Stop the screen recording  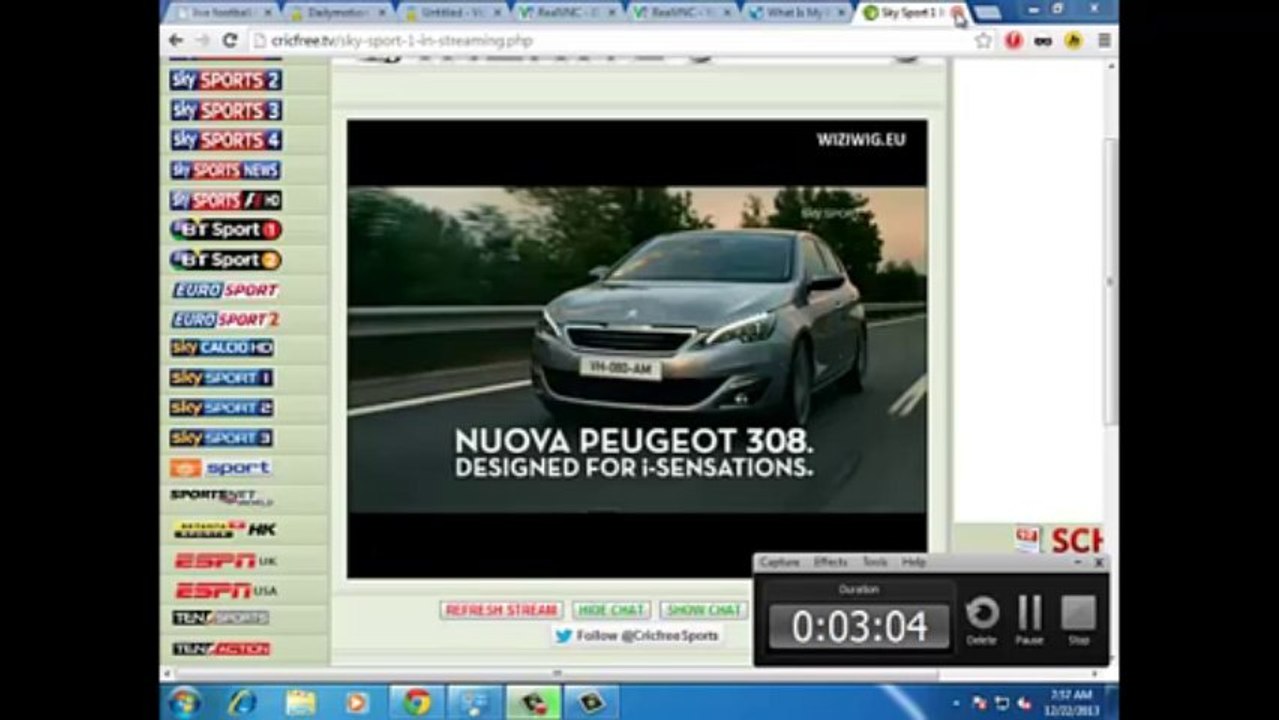tap(1078, 620)
